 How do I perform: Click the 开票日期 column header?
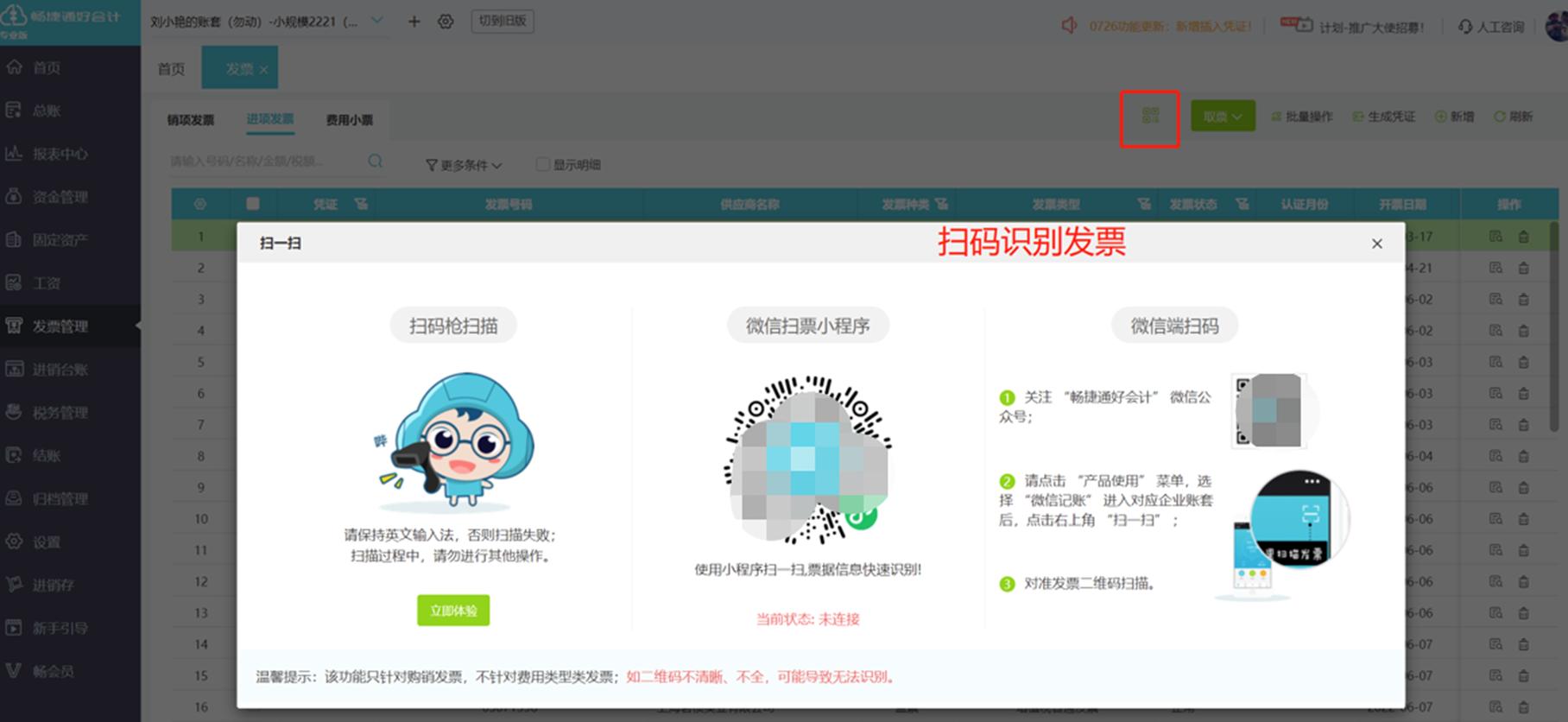tap(1402, 205)
